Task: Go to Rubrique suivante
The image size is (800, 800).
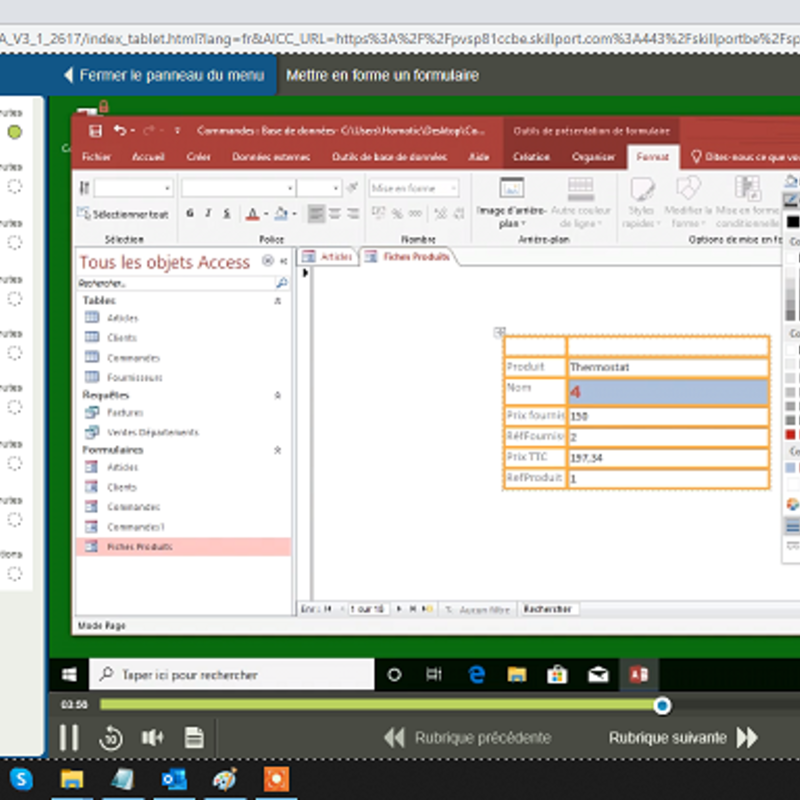Action: [x=683, y=738]
